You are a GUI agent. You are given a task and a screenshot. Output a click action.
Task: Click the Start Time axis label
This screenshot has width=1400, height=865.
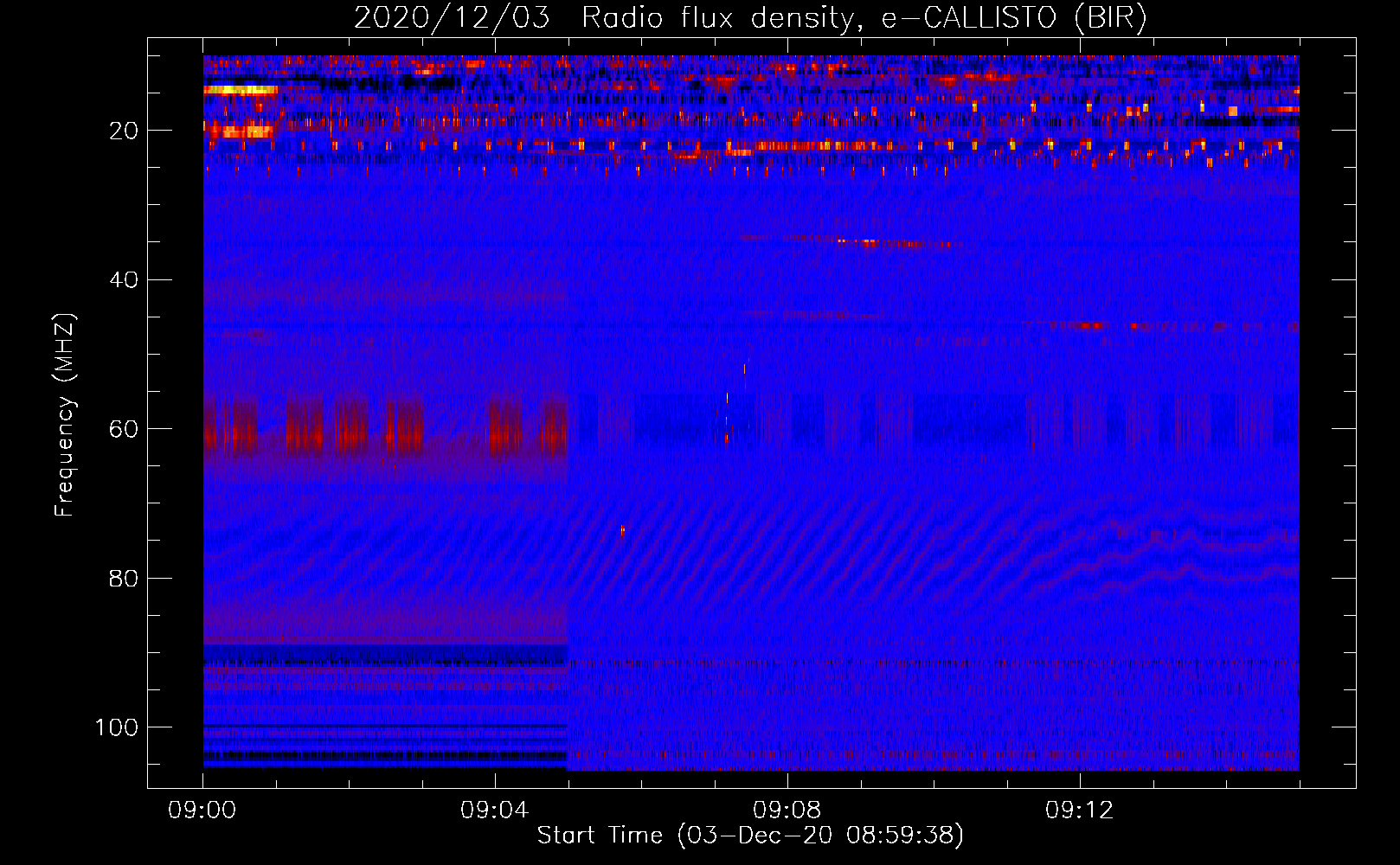[750, 836]
